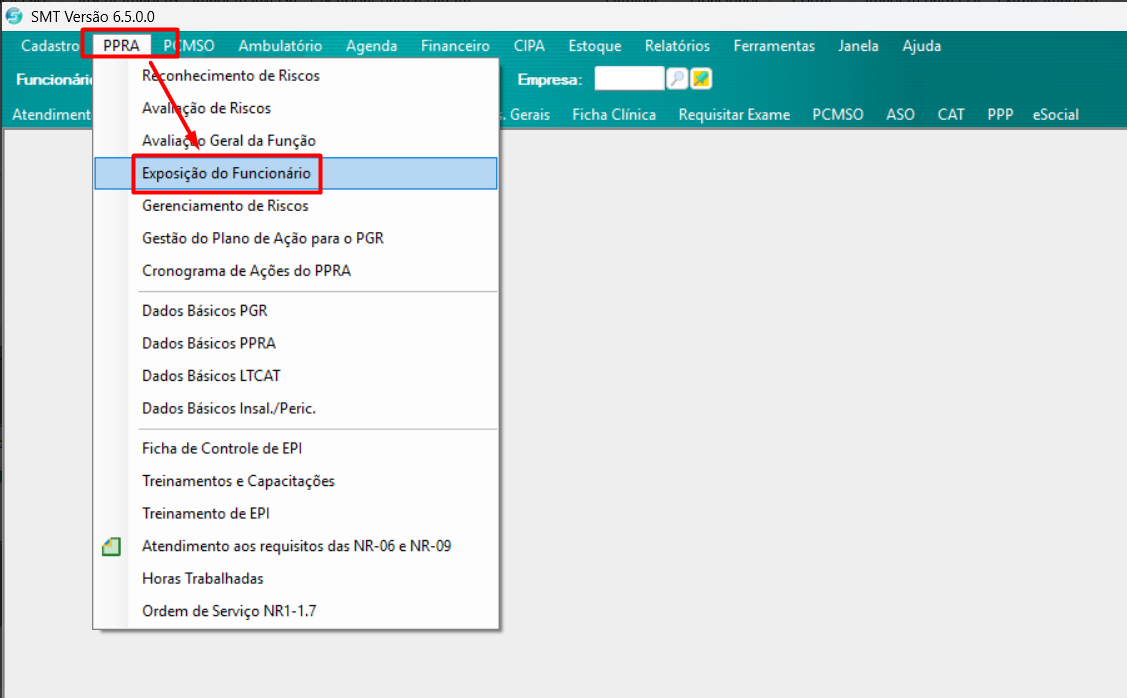
Task: Expand the Ferramentas menu
Action: point(773,46)
